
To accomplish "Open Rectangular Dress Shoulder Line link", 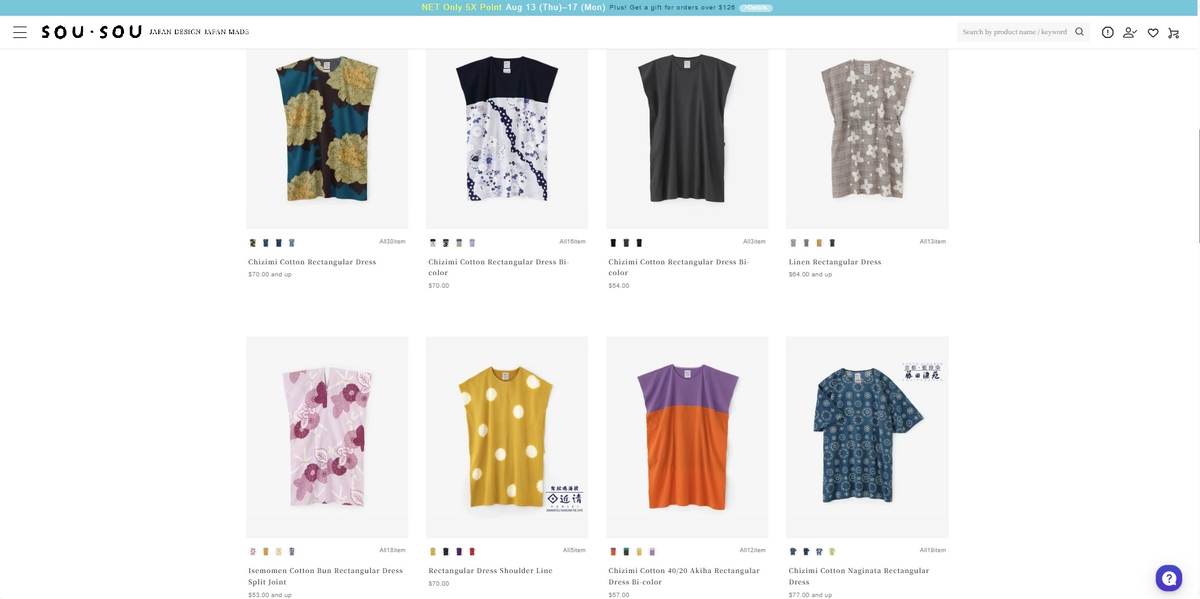I will (492, 570).
